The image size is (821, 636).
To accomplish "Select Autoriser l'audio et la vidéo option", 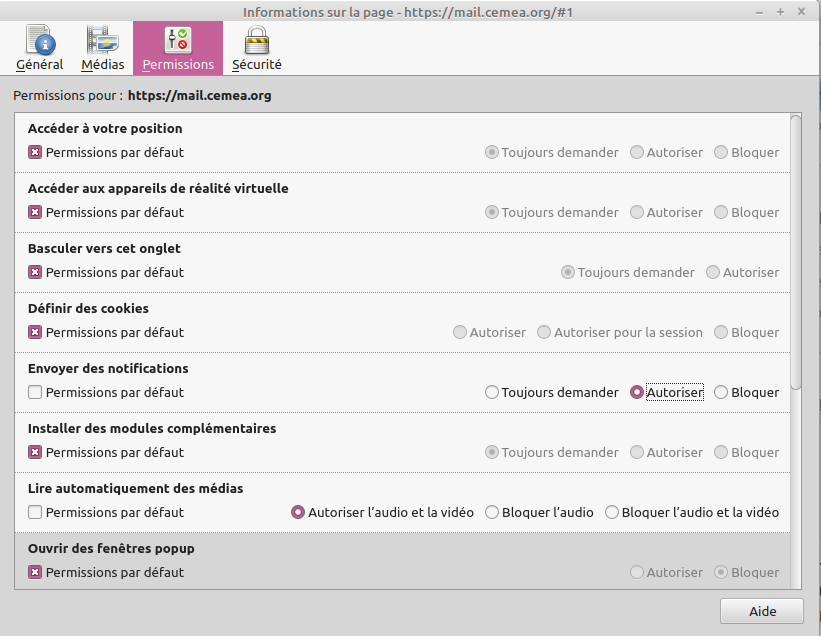I will pos(298,513).
